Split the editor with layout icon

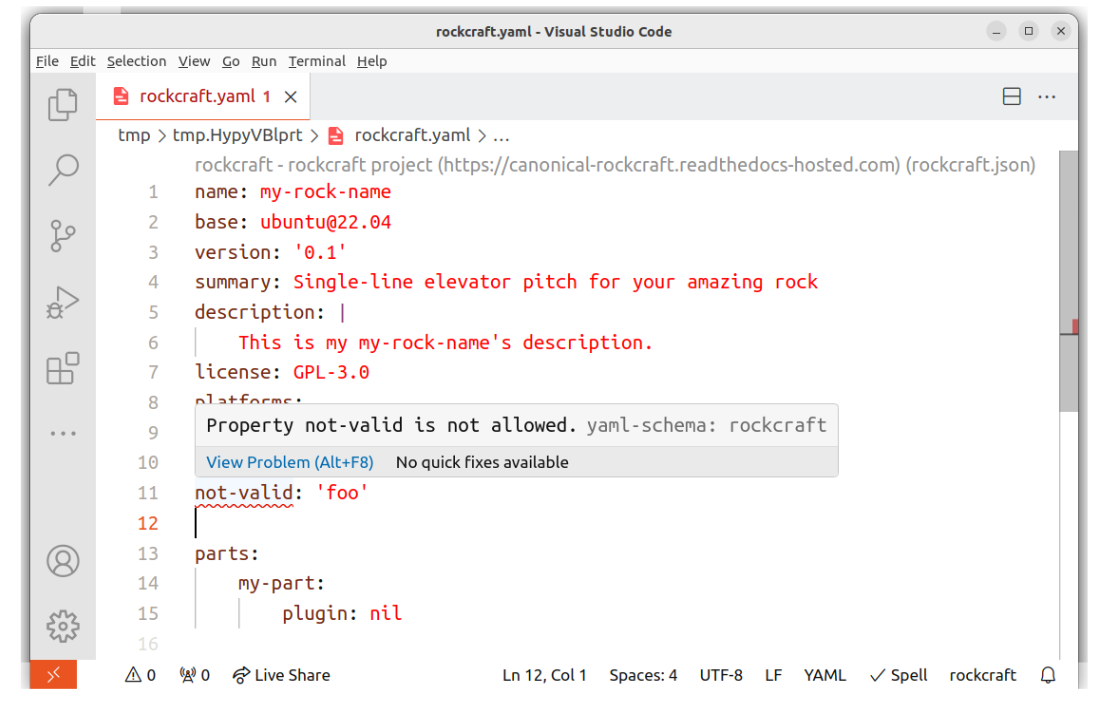pyautogui.click(x=1012, y=96)
